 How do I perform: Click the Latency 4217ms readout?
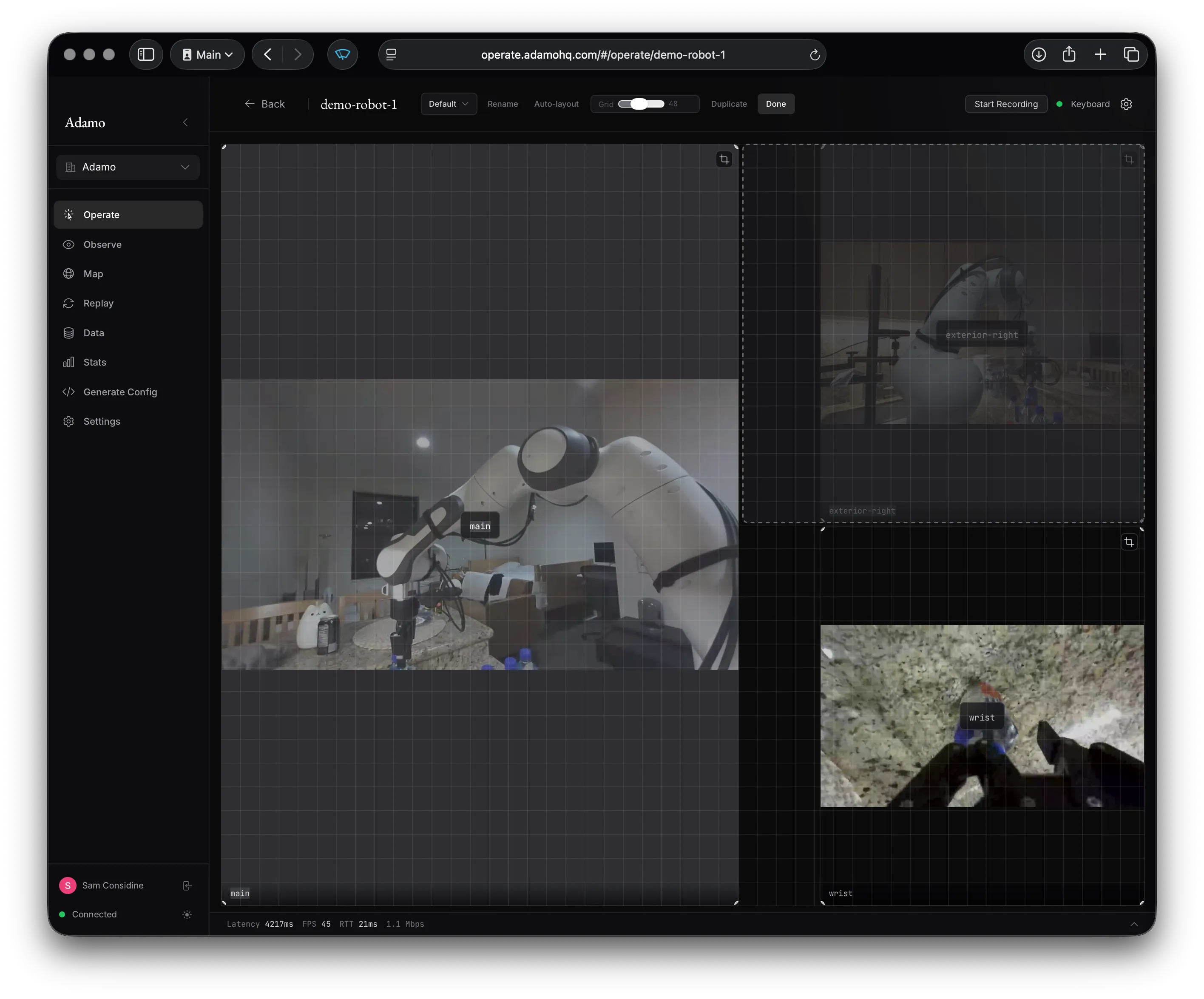pos(260,924)
